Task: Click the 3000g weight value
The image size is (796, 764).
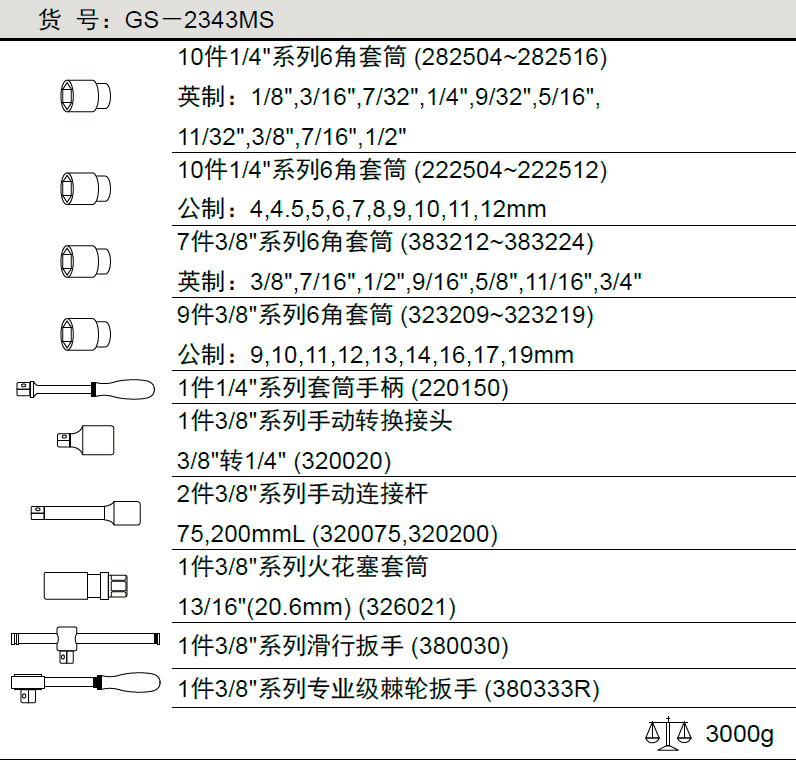Action: 739,735
